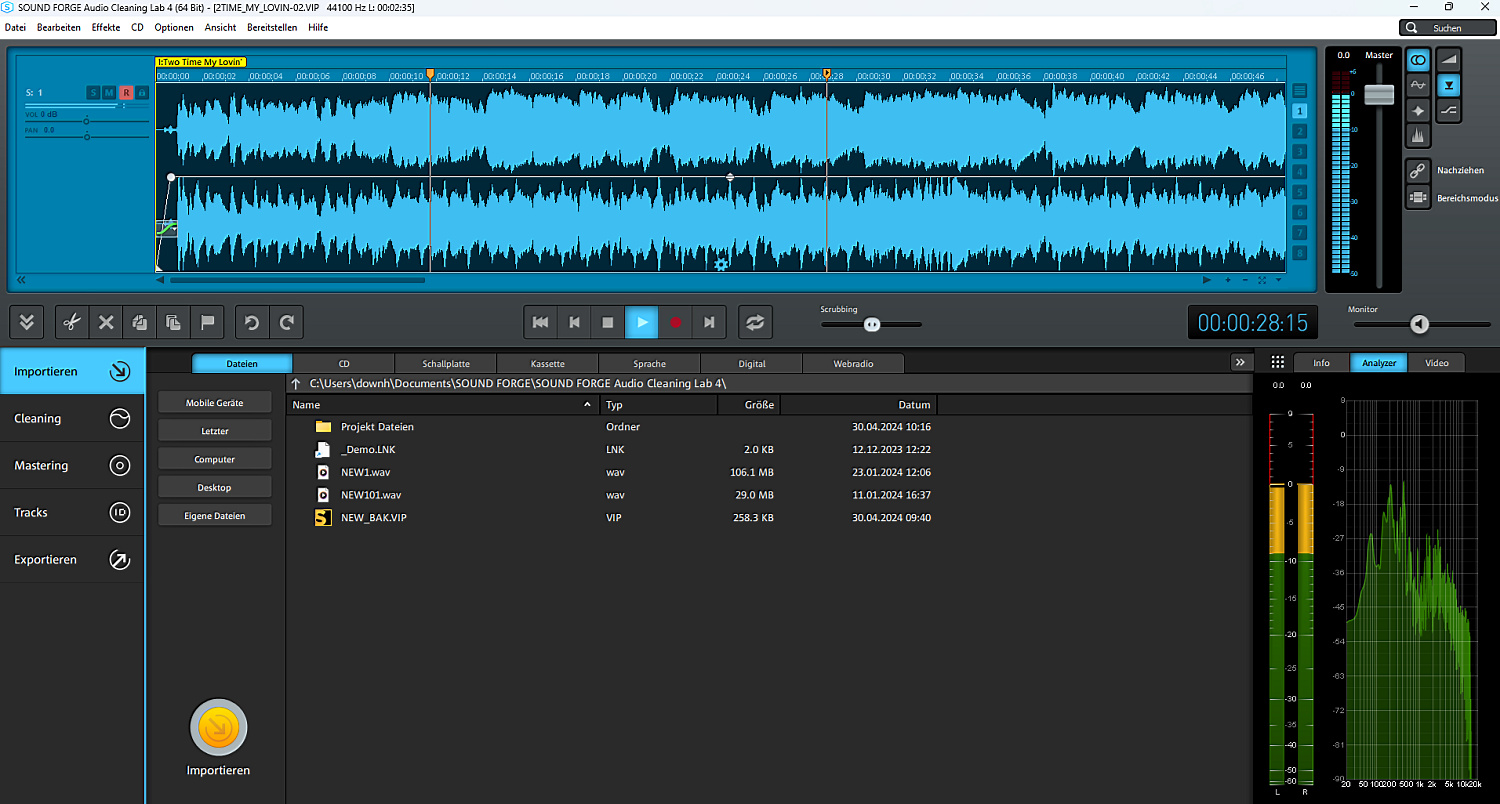This screenshot has height=804, width=1500.
Task: Toggle the track lock icon
Action: tap(142, 93)
